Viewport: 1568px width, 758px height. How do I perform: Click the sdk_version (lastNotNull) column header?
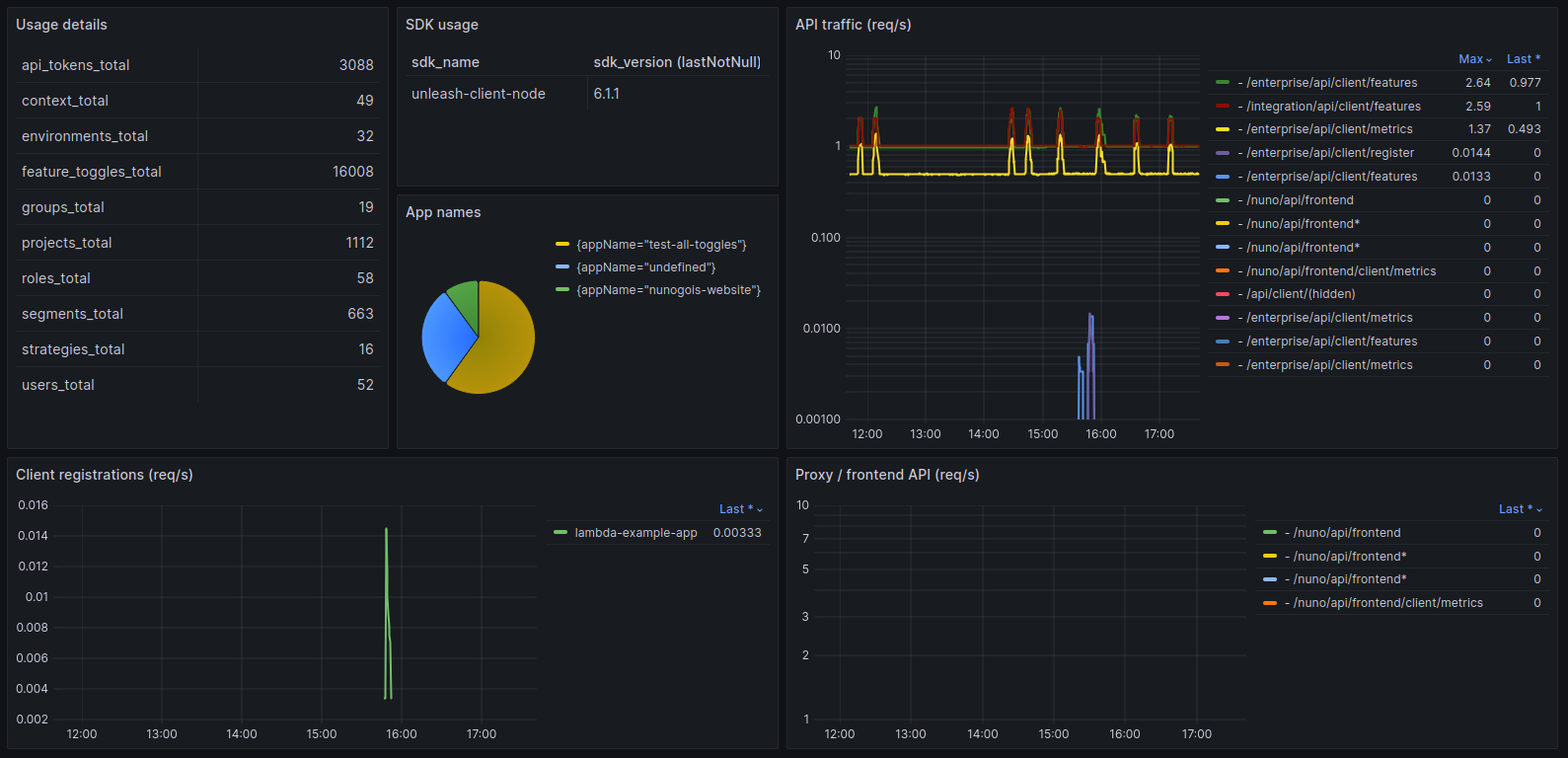[x=677, y=62]
